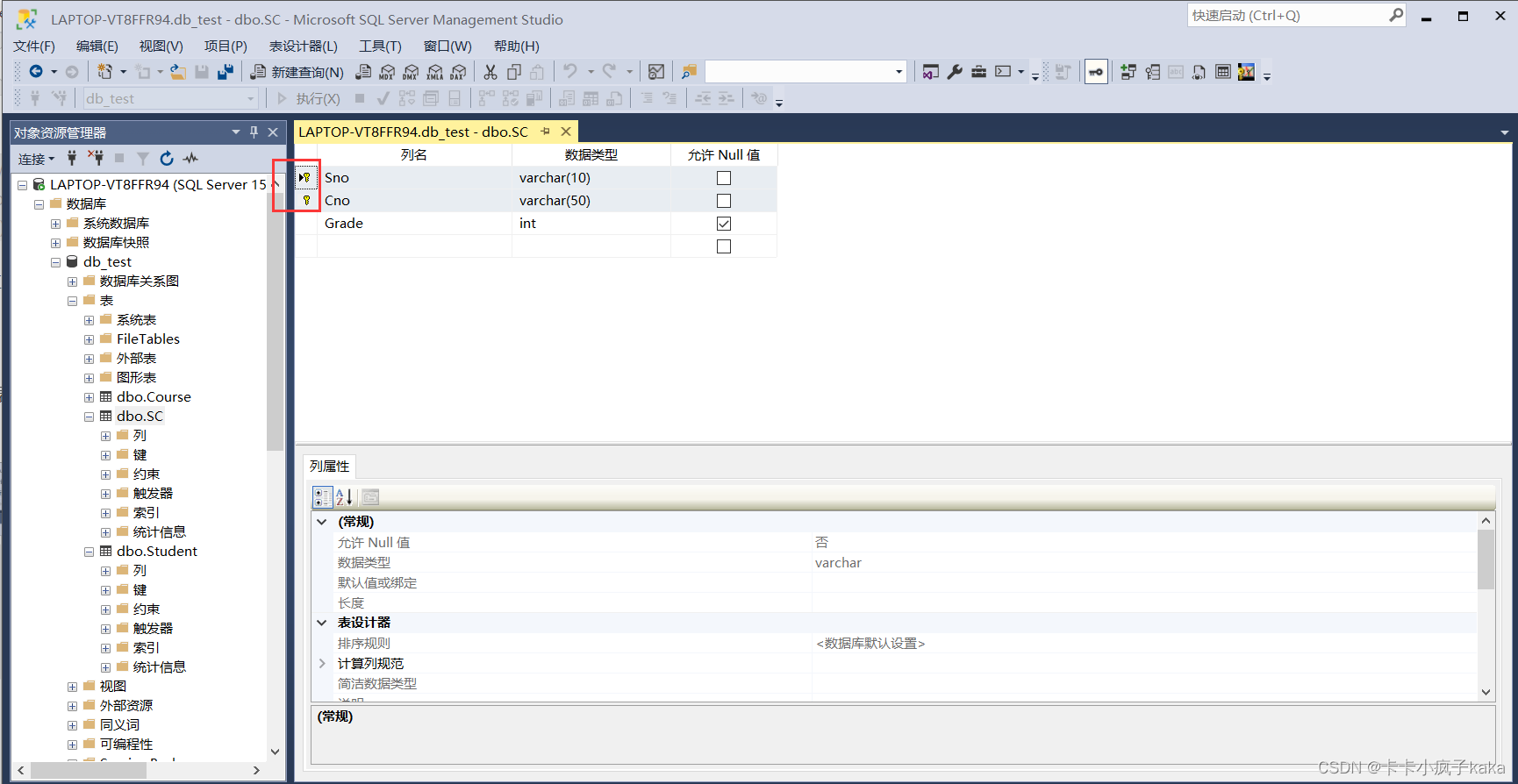Click the XMLA query icon
1518x784 pixels.
click(x=434, y=72)
